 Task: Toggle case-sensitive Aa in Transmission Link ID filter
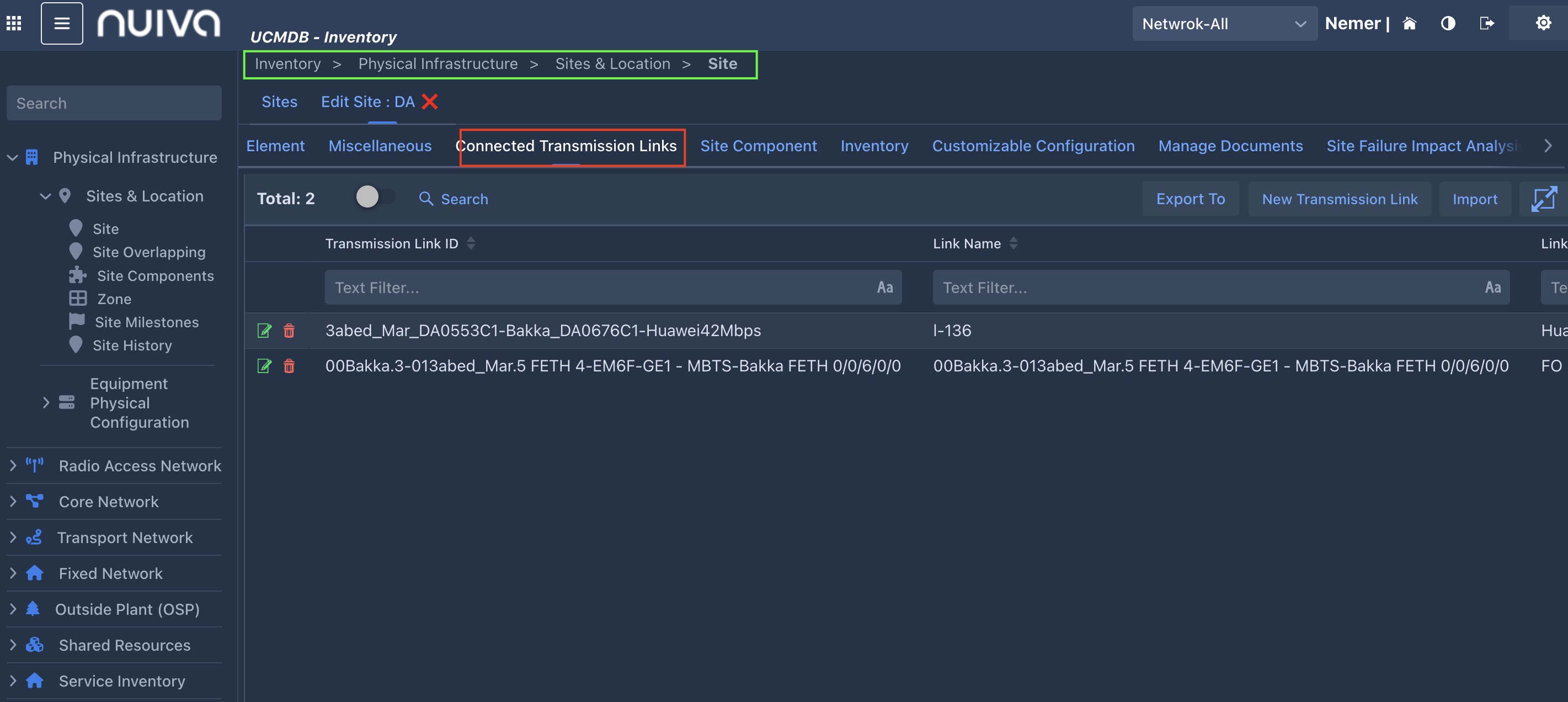point(884,288)
